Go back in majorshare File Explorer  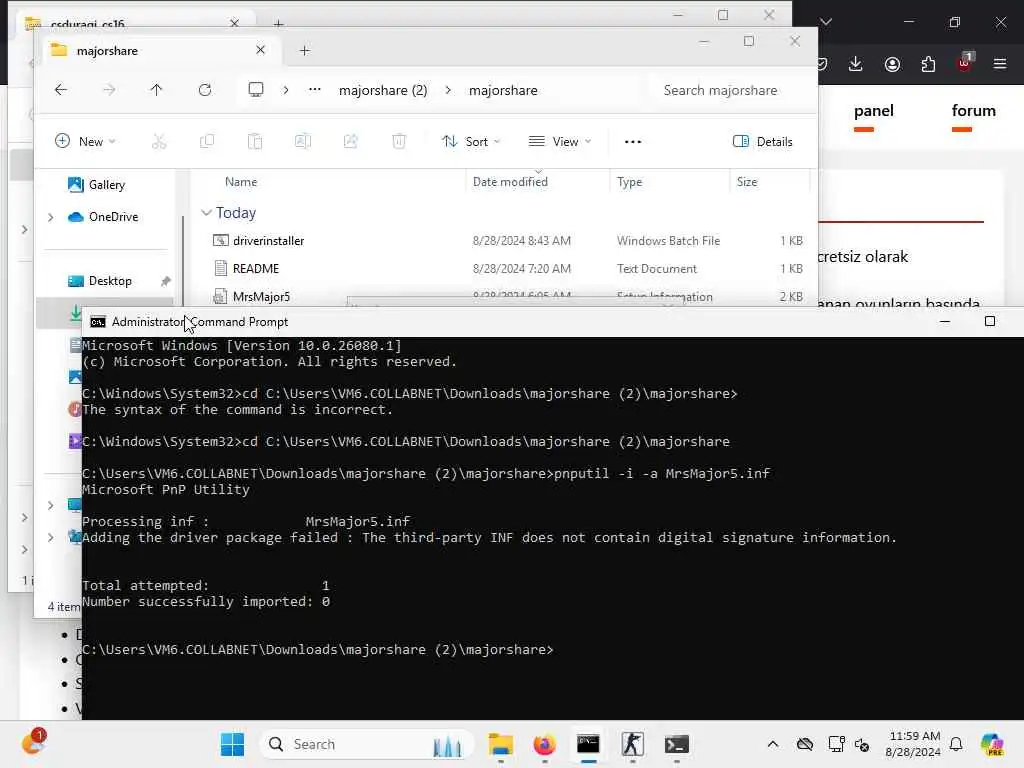click(x=61, y=90)
